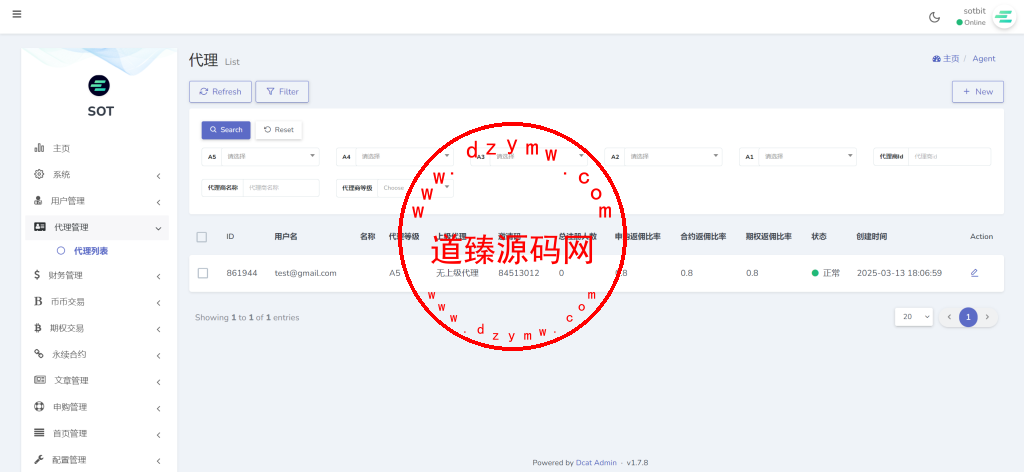
Task: Open the 永续合约 menu item
Action: [97, 354]
